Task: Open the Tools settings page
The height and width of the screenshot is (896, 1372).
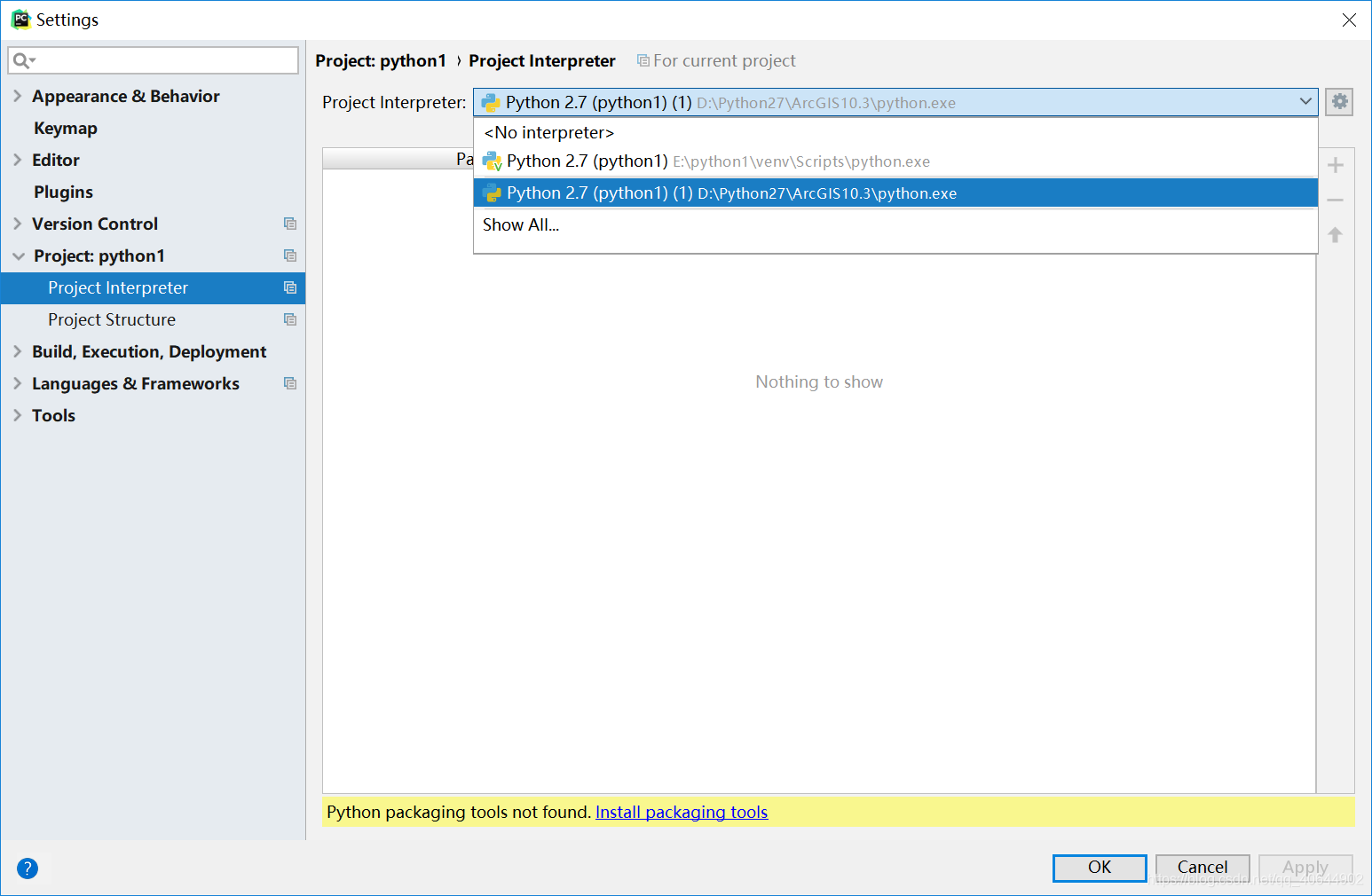Action: [x=54, y=415]
